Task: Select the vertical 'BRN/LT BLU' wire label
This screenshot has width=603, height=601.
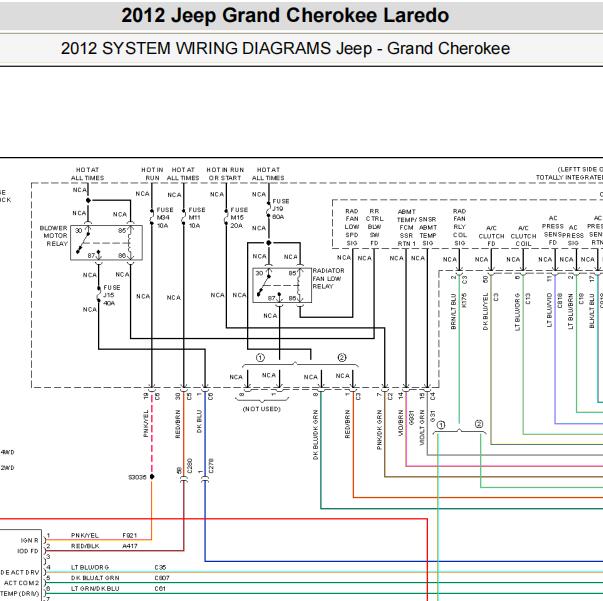Action: [x=453, y=312]
